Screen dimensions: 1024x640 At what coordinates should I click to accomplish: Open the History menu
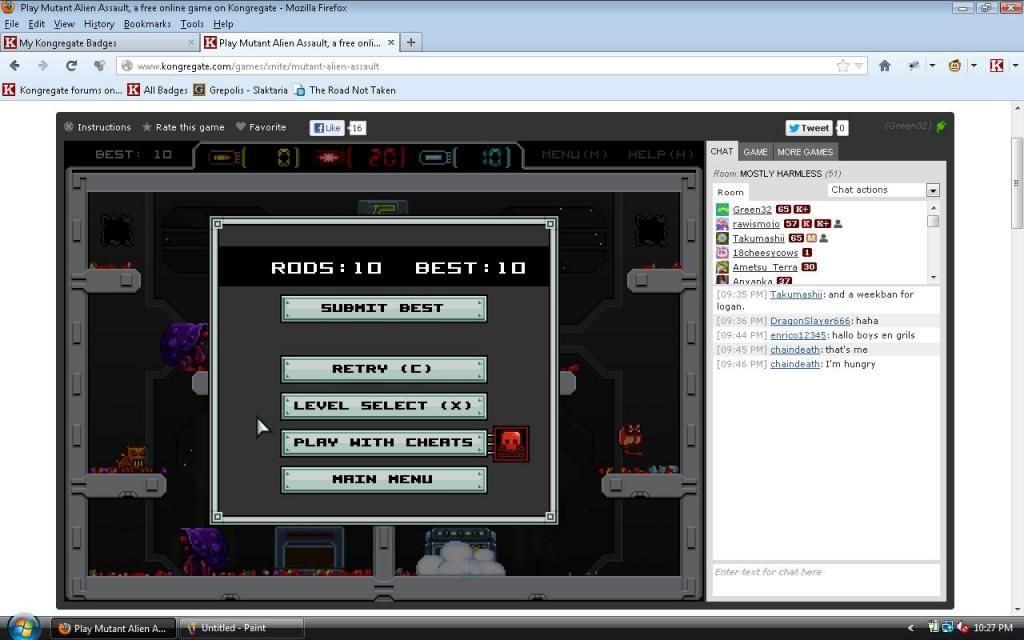99,24
